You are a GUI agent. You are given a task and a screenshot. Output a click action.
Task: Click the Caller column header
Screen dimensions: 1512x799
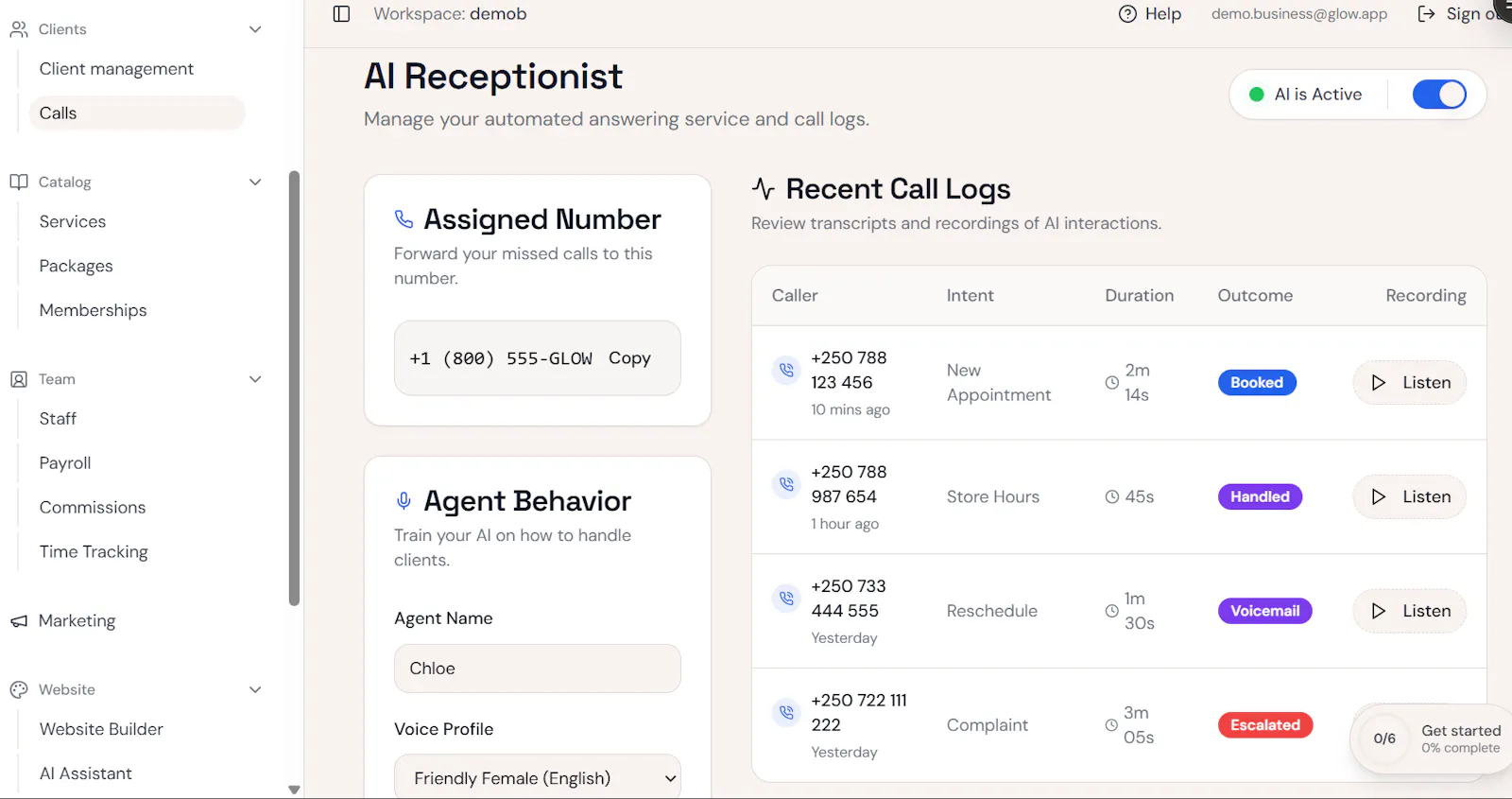pos(795,296)
